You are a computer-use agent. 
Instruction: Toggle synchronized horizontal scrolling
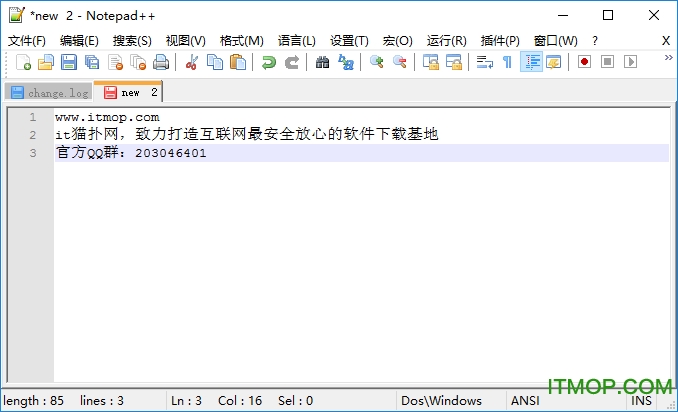pos(454,62)
